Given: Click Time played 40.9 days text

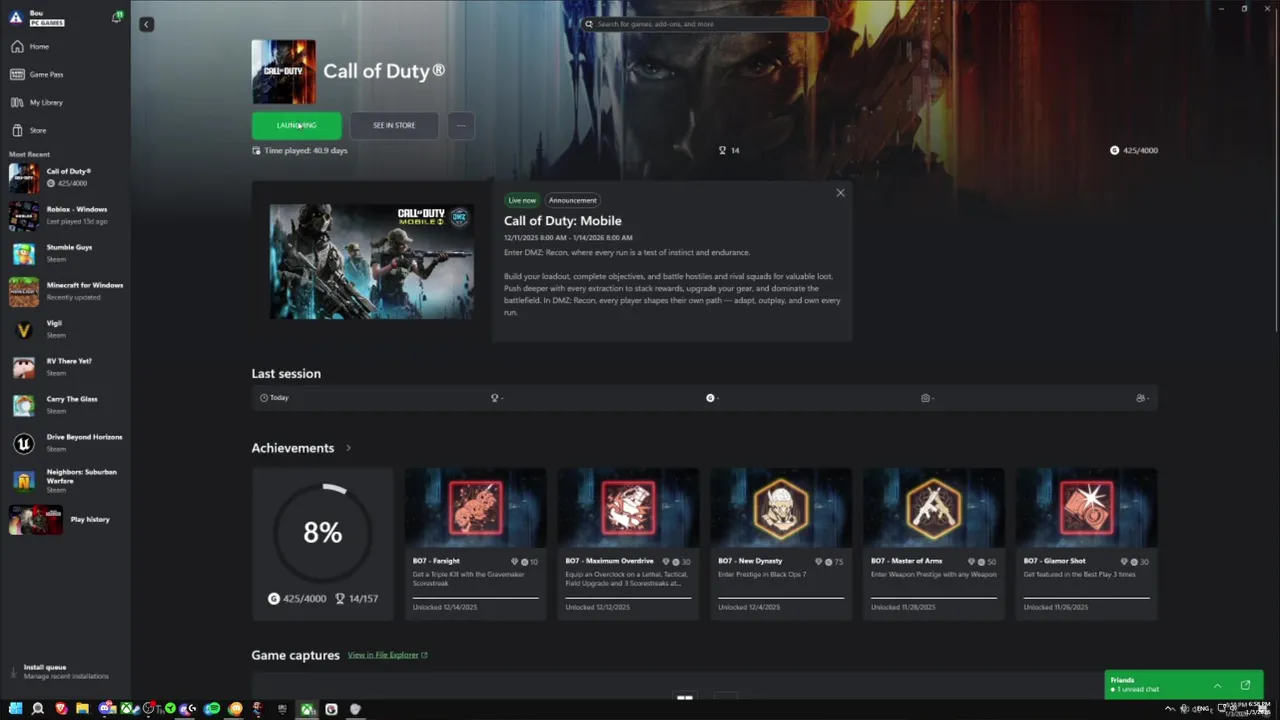Looking at the screenshot, I should (x=305, y=151).
